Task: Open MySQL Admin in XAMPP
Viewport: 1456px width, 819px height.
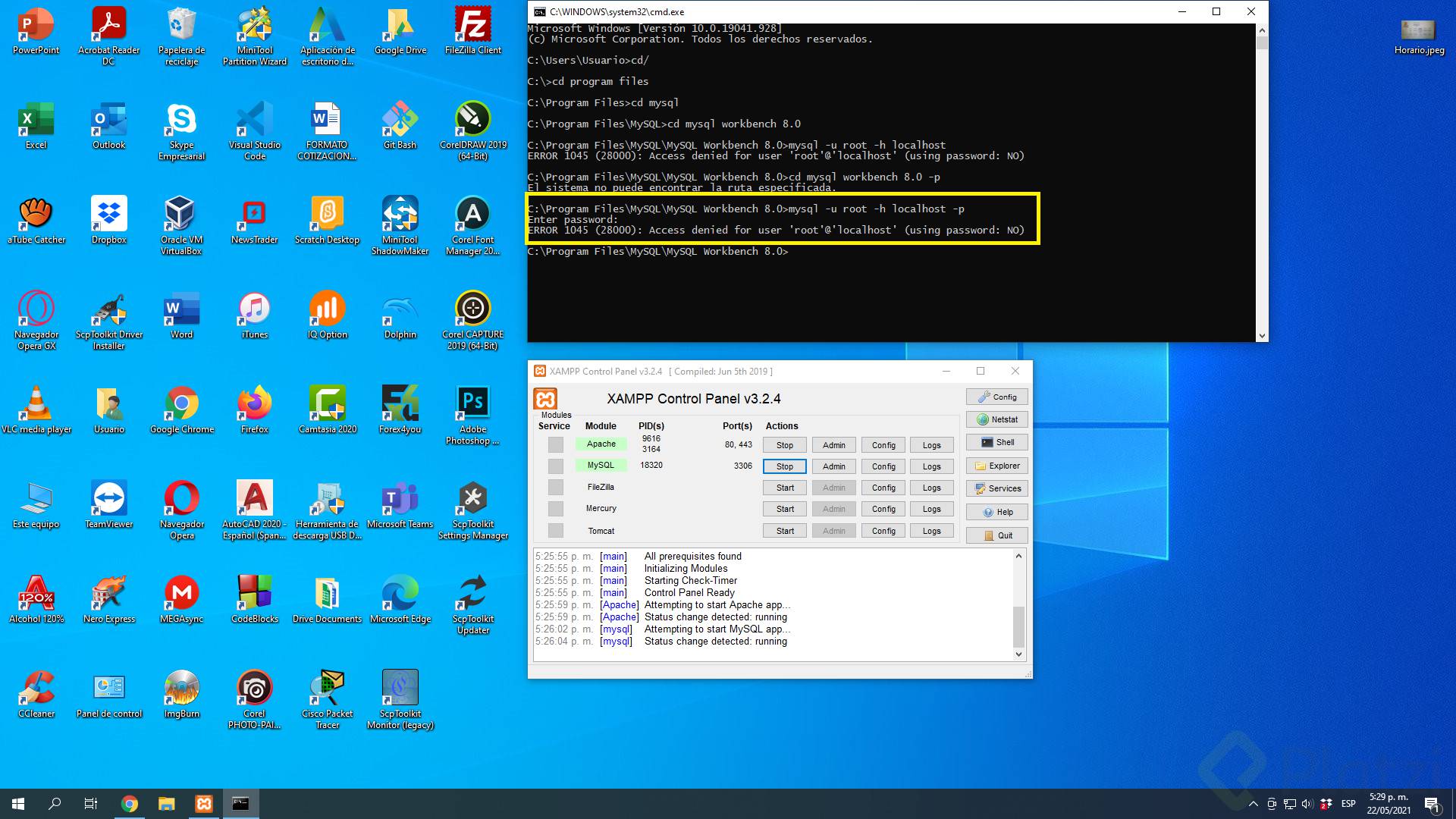Action: (x=834, y=466)
